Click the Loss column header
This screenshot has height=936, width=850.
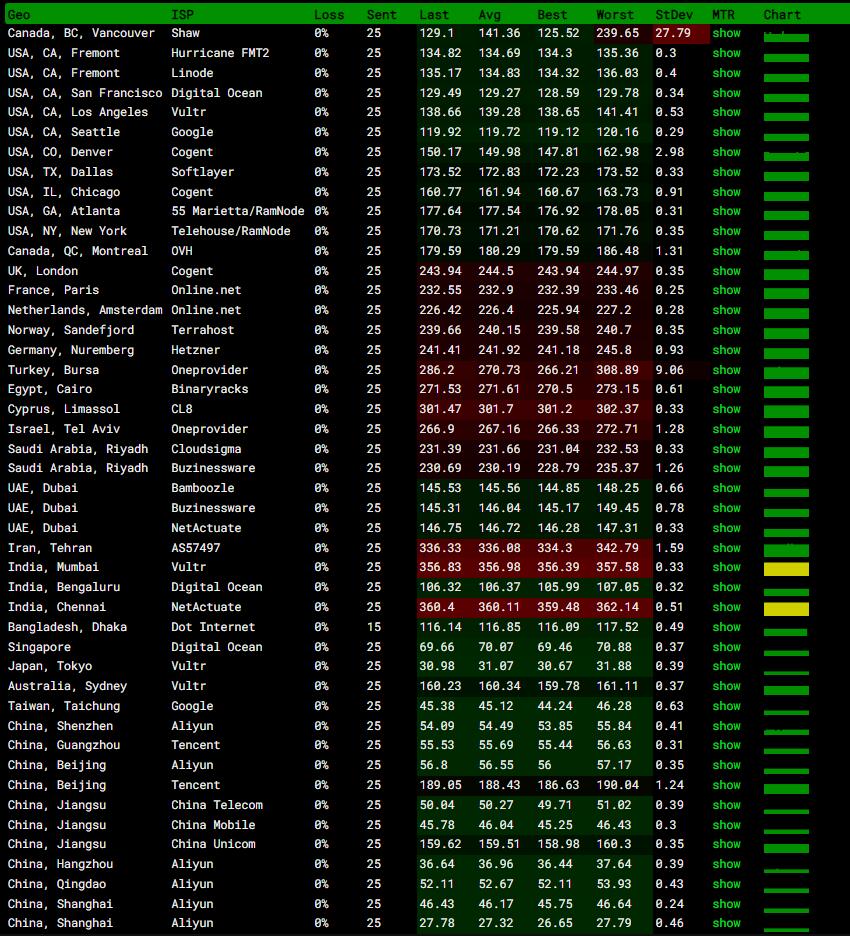[329, 15]
